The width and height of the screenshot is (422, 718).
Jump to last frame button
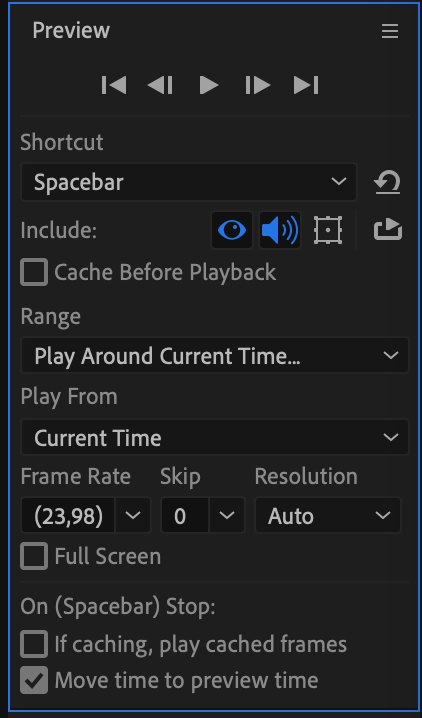[x=306, y=86]
